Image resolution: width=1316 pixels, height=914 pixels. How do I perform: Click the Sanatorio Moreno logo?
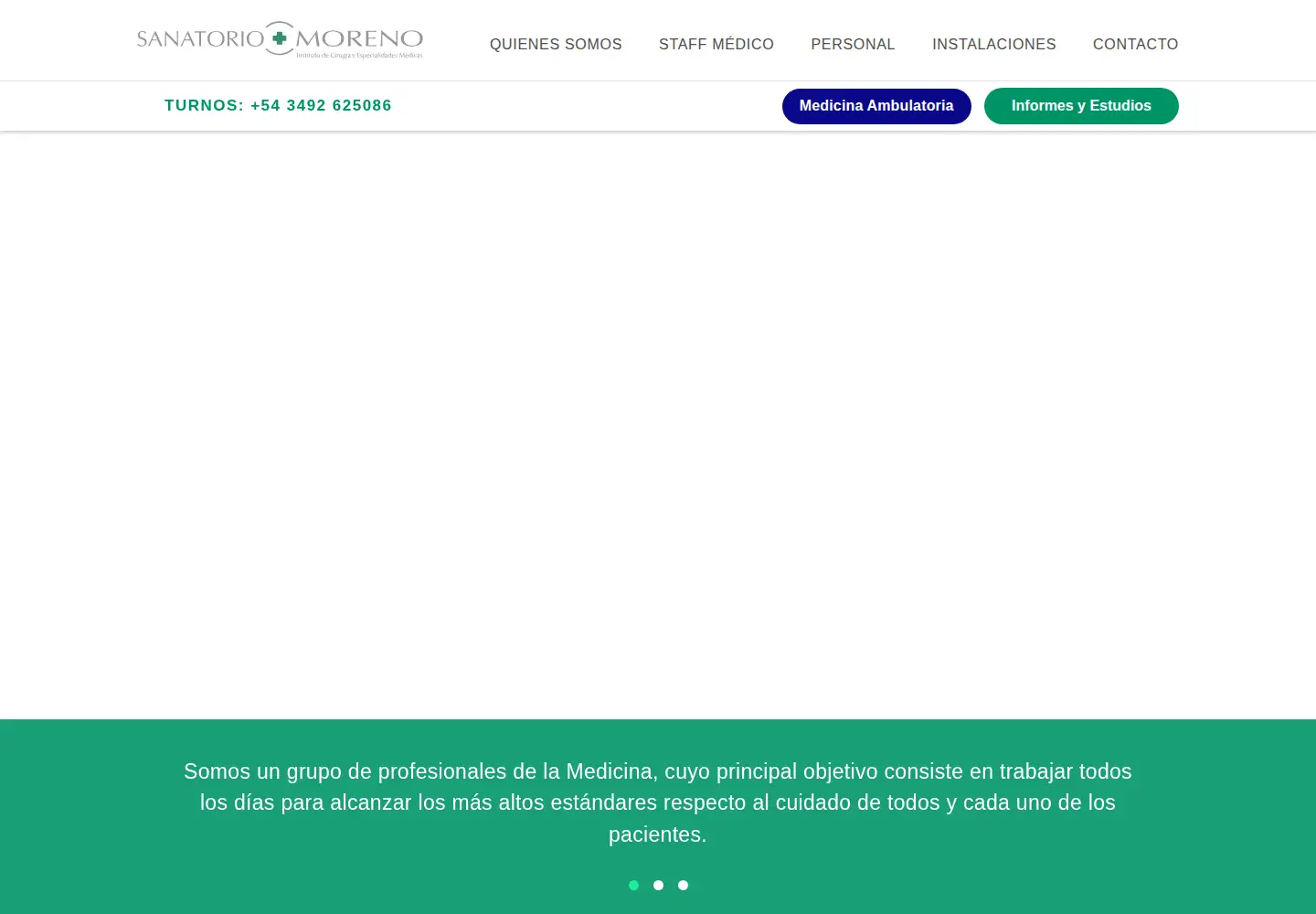coord(280,39)
